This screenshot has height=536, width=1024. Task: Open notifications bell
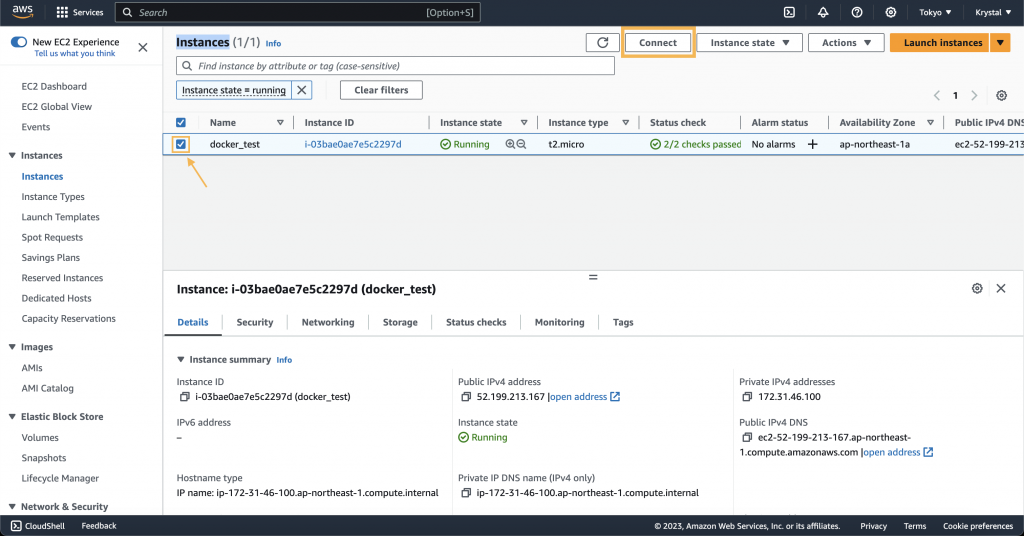click(x=823, y=12)
